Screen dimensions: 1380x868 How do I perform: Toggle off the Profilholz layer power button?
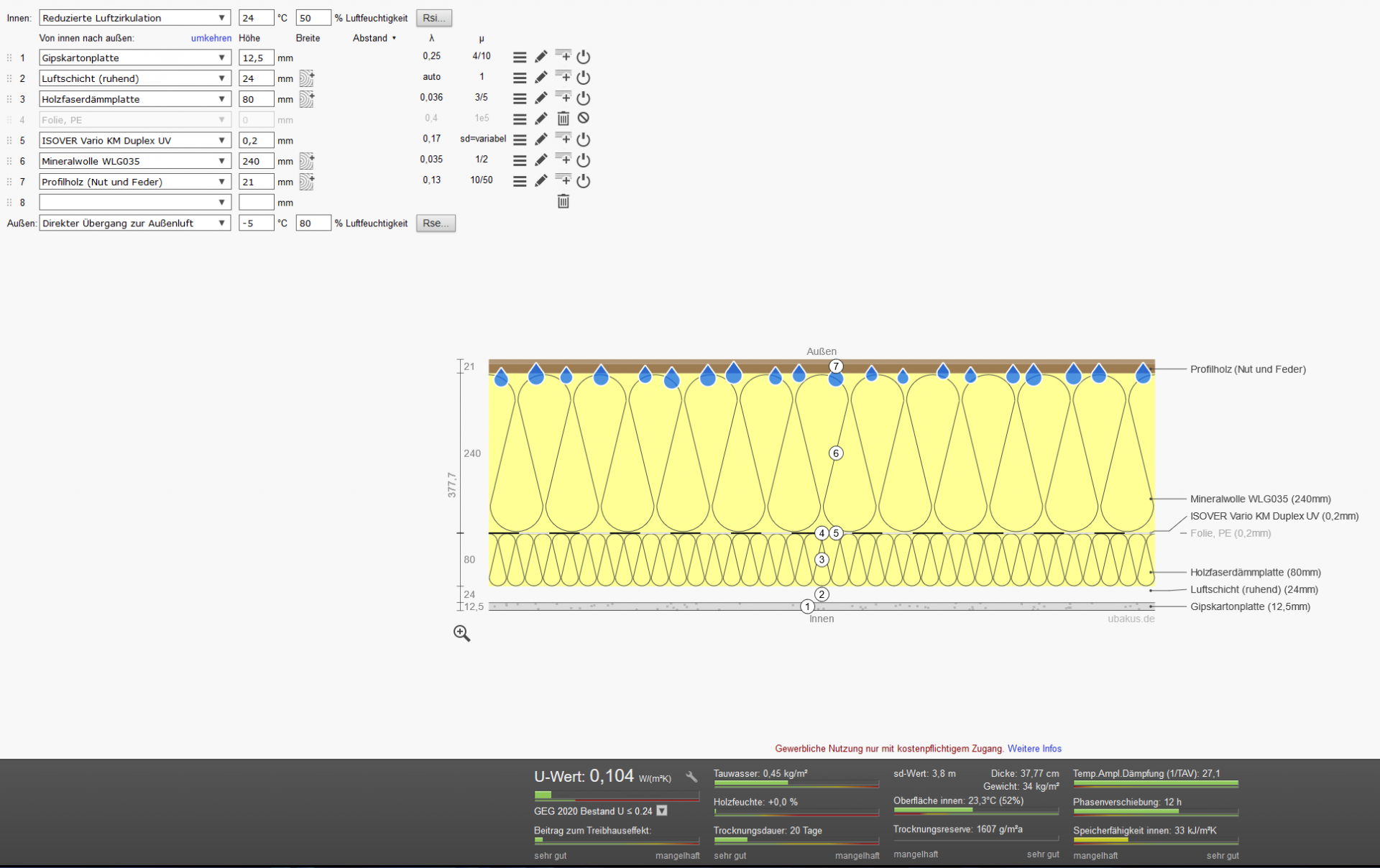(x=584, y=181)
